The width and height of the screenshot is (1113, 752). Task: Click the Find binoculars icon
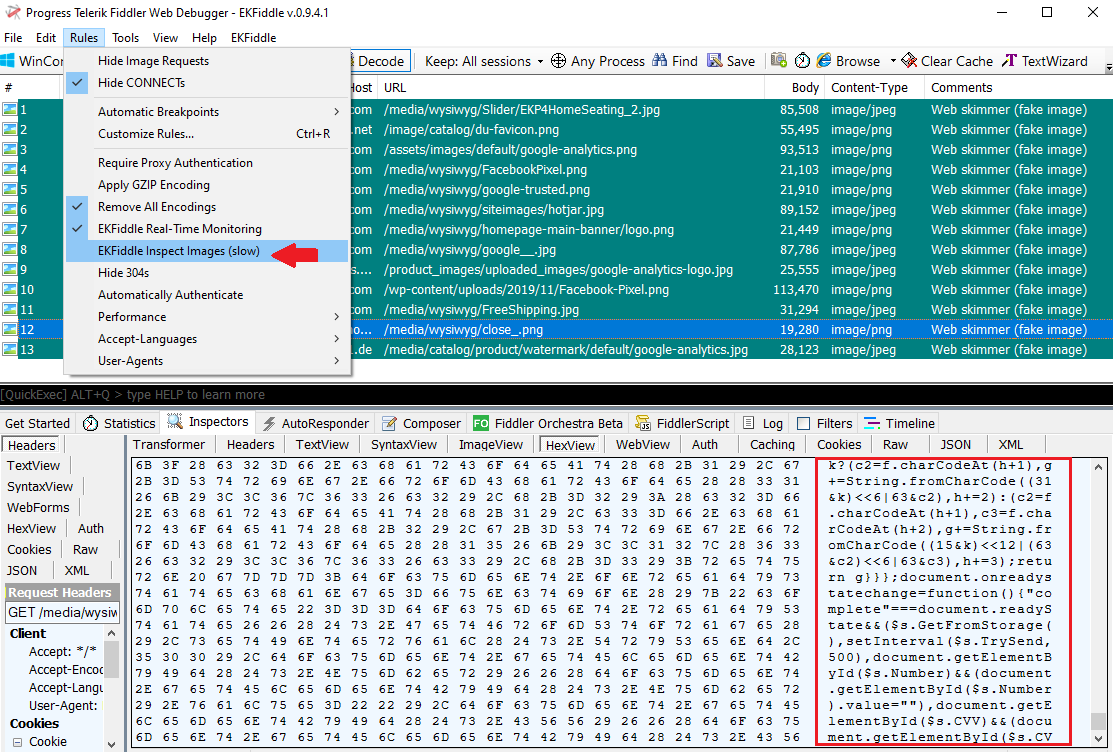660,61
